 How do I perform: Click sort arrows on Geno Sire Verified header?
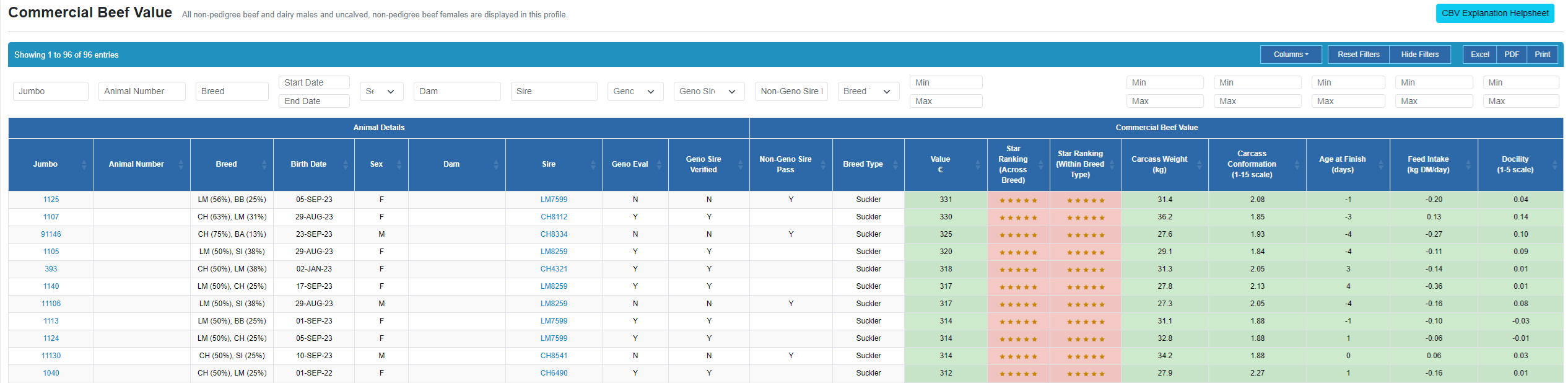741,164
